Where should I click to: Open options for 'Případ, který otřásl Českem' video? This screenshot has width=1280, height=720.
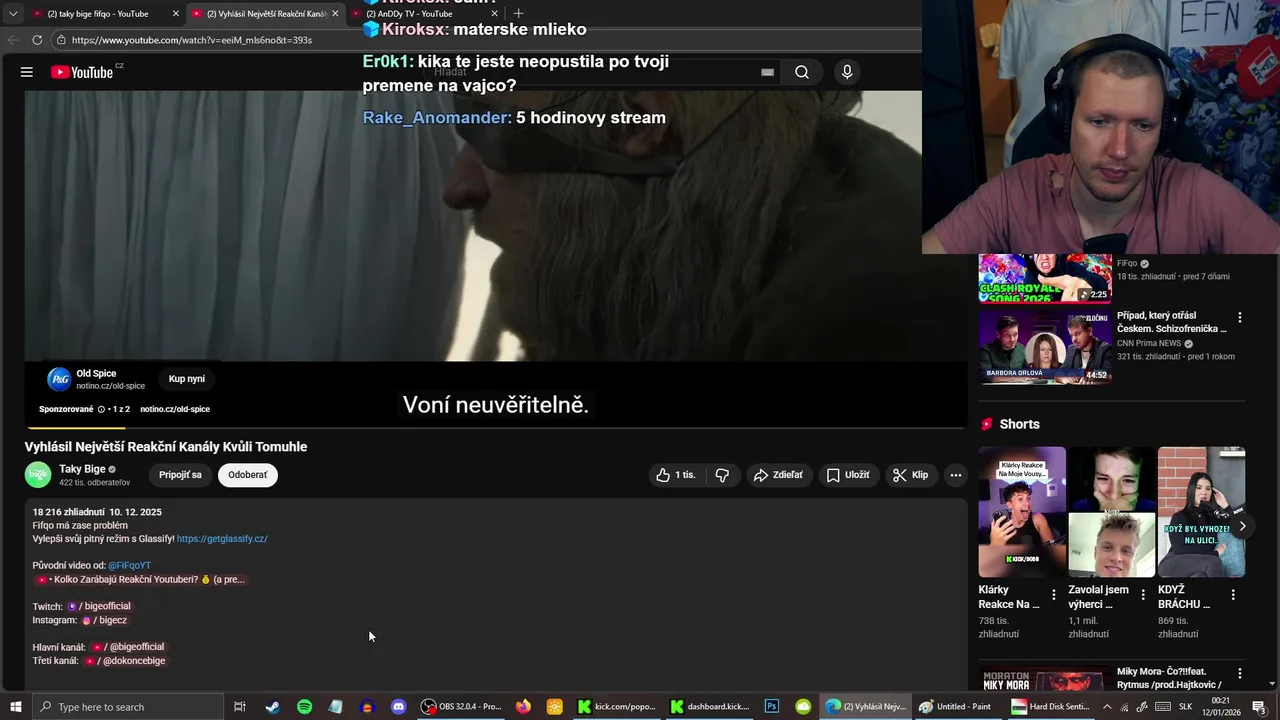(x=1240, y=318)
